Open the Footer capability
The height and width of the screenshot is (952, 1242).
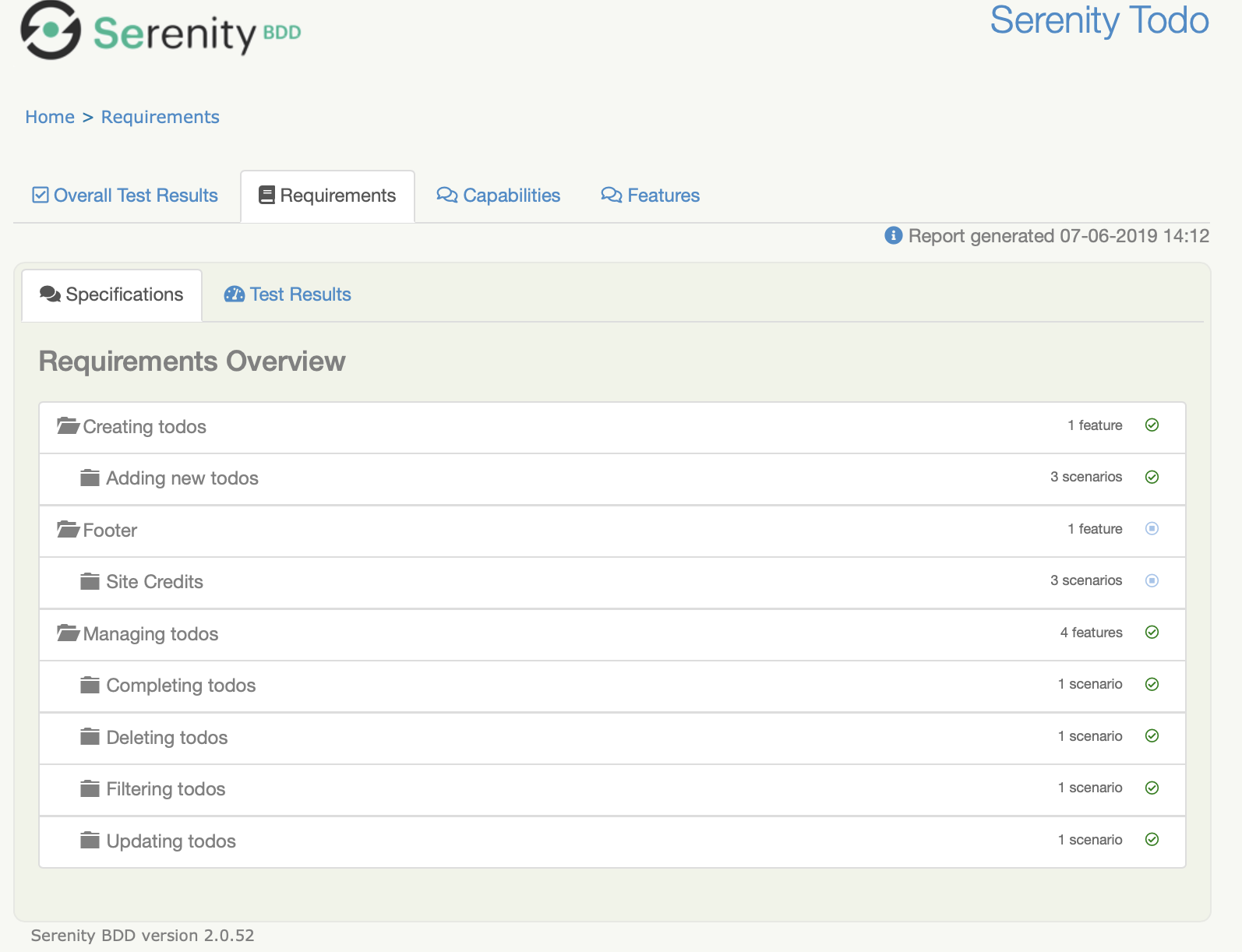[110, 531]
